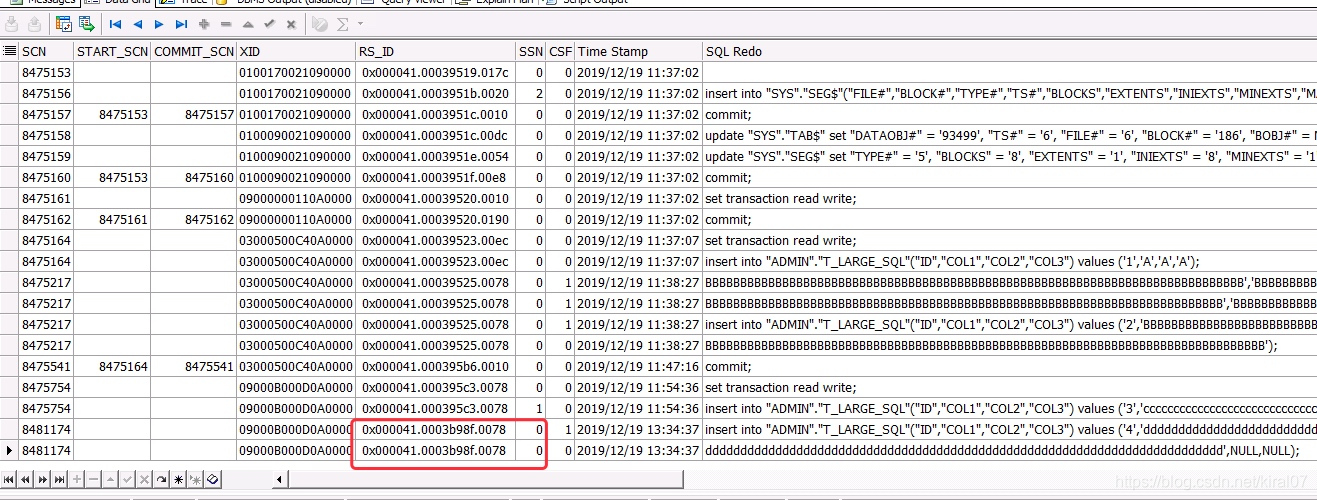Click the SQL Redo column header
The height and width of the screenshot is (500, 1317).
pos(1009,51)
